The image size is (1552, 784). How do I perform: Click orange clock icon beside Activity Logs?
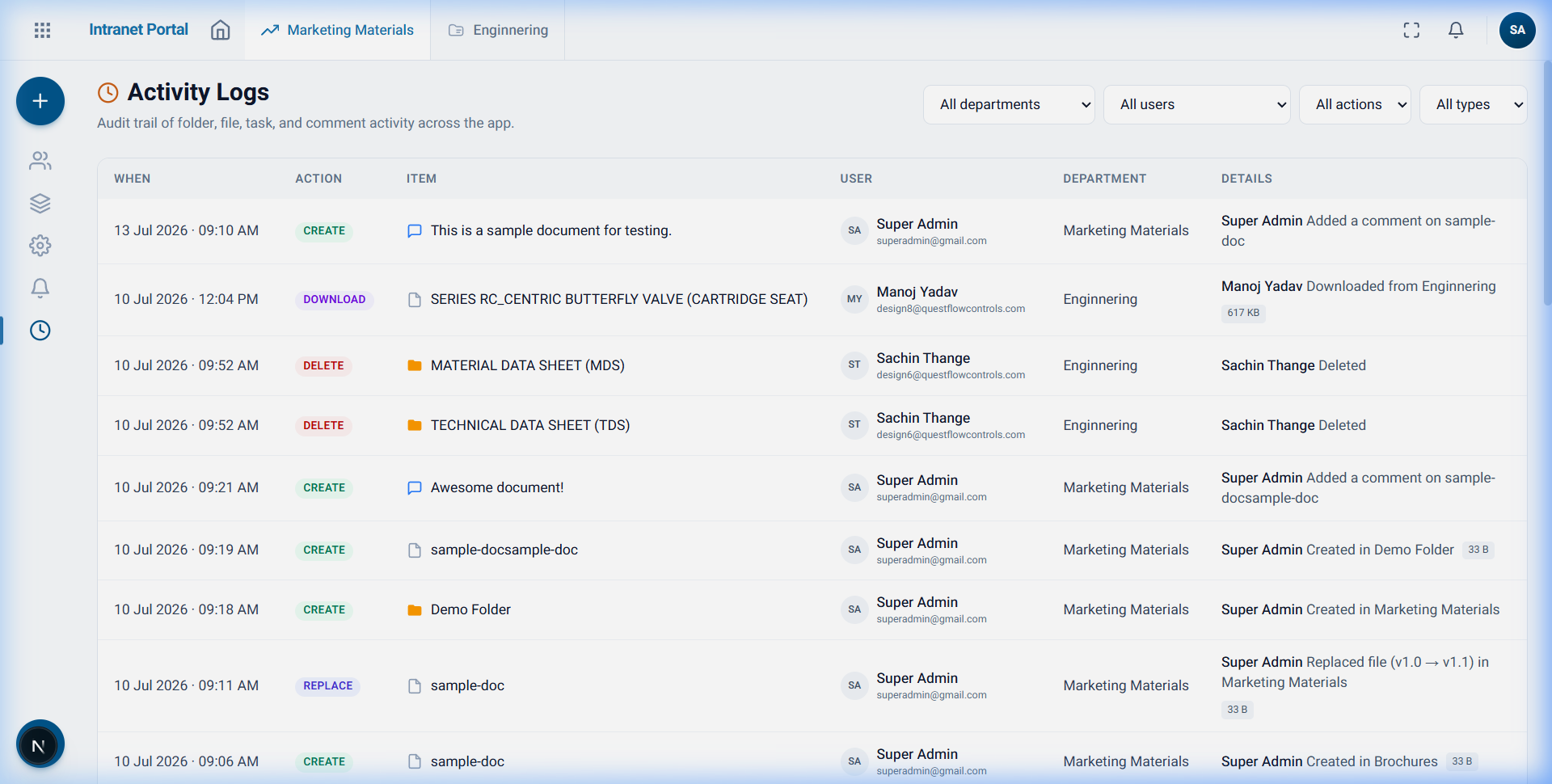click(x=108, y=93)
